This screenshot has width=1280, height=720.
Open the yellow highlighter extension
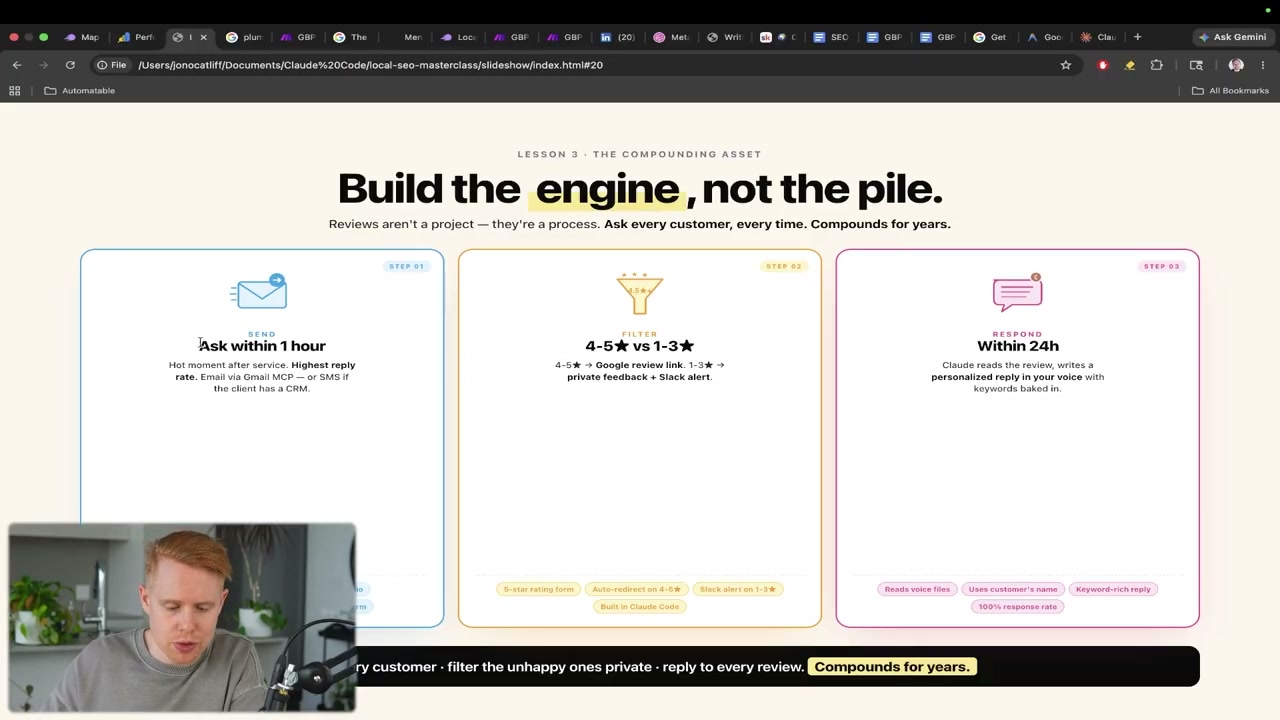click(1130, 65)
